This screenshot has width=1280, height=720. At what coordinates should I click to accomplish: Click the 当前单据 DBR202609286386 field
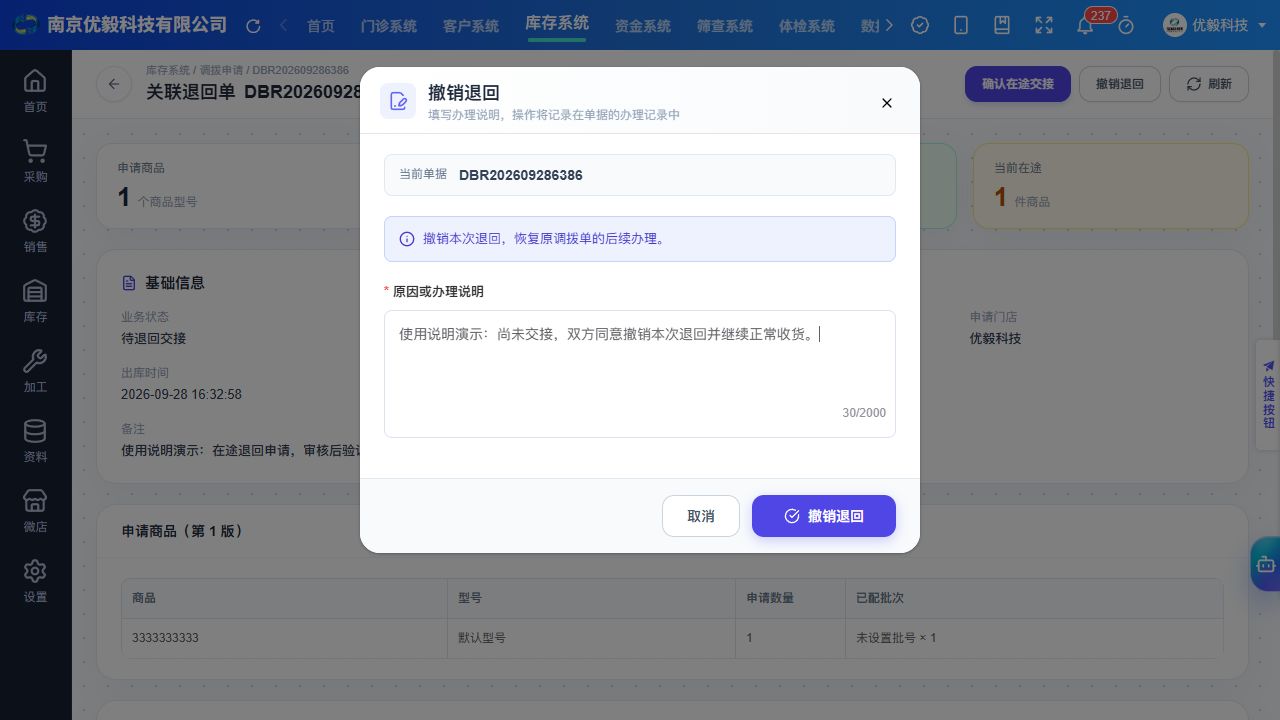tap(640, 175)
